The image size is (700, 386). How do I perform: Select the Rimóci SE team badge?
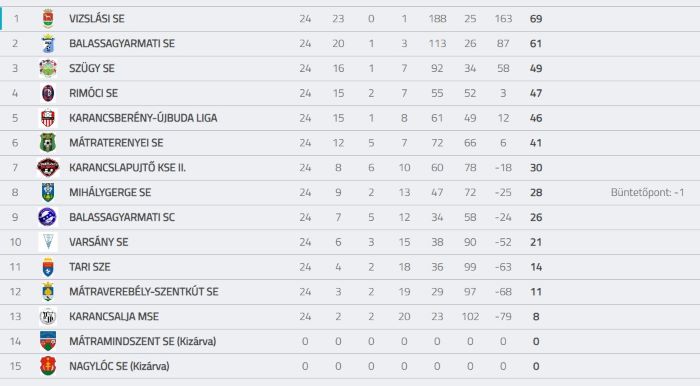pyautogui.click(x=48, y=93)
